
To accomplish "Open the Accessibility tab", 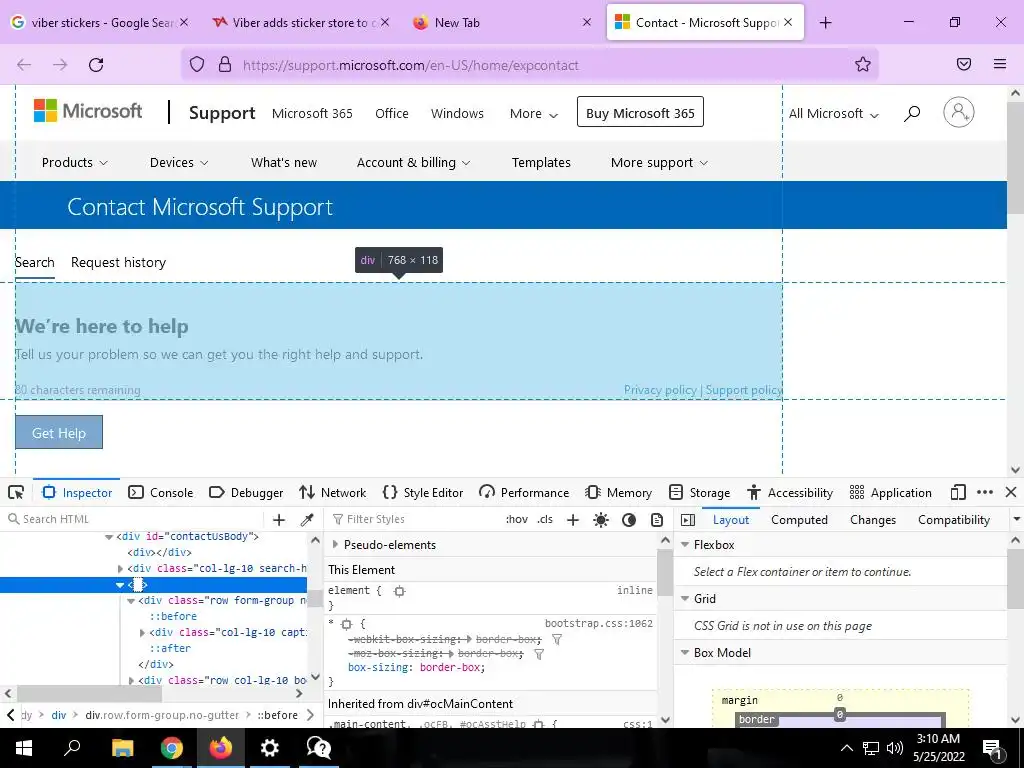I will [x=790, y=492].
